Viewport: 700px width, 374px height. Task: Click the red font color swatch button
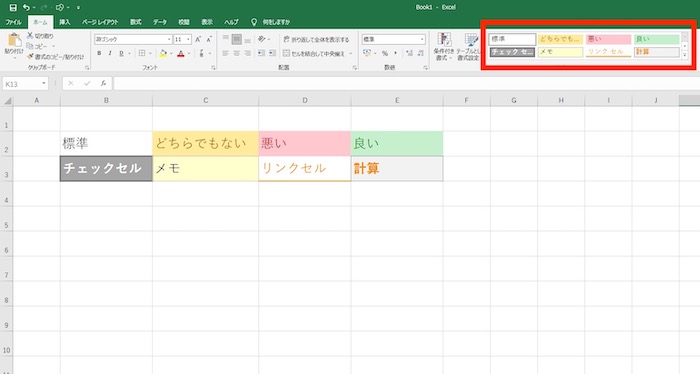pyautogui.click(x=180, y=54)
